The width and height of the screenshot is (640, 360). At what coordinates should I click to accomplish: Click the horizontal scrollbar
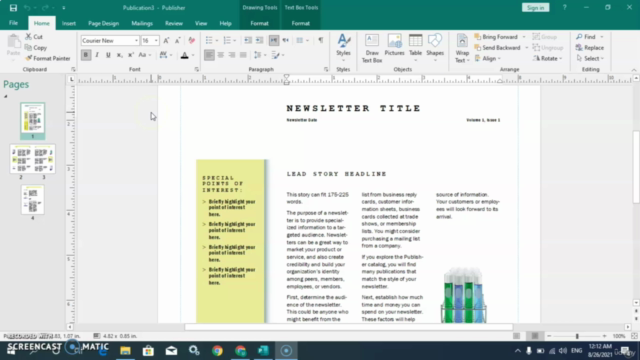(x=349, y=327)
